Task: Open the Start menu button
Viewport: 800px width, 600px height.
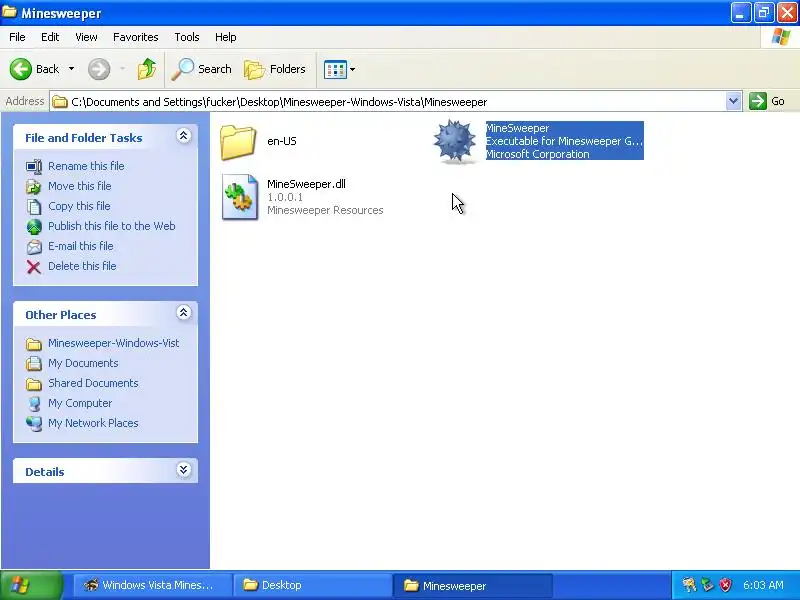Action: point(32,585)
